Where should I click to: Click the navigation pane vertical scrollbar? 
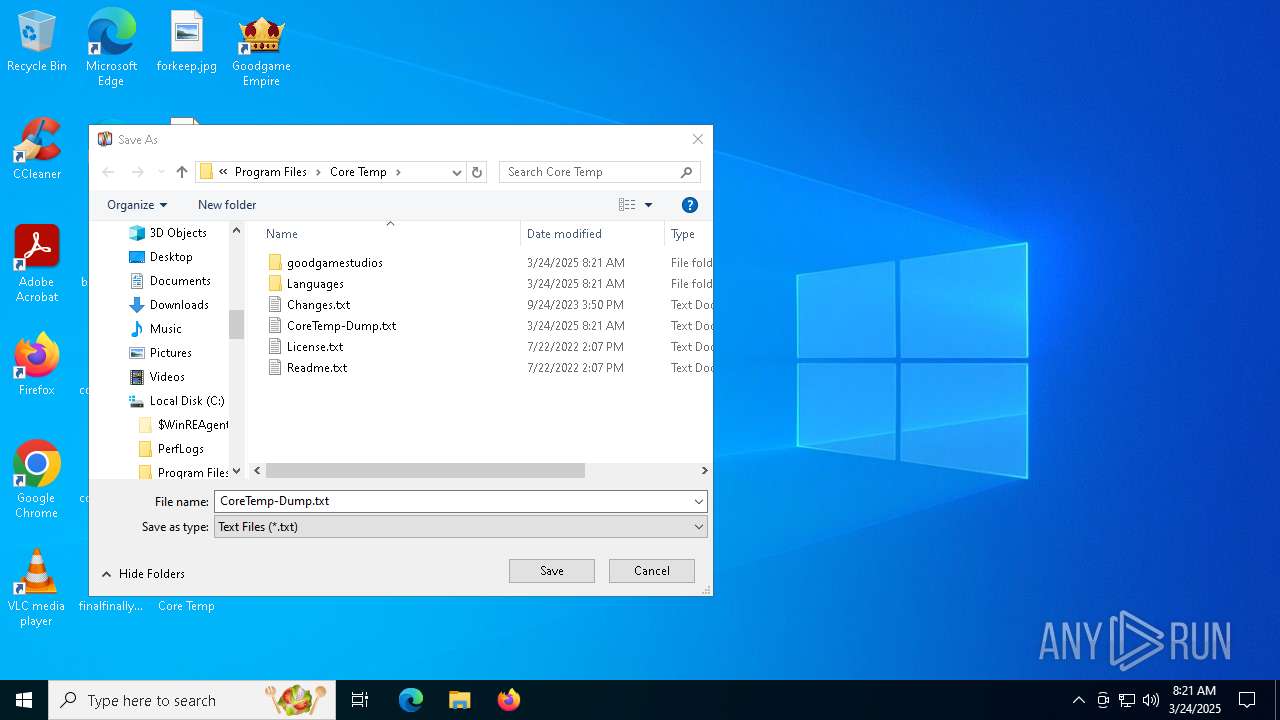236,324
